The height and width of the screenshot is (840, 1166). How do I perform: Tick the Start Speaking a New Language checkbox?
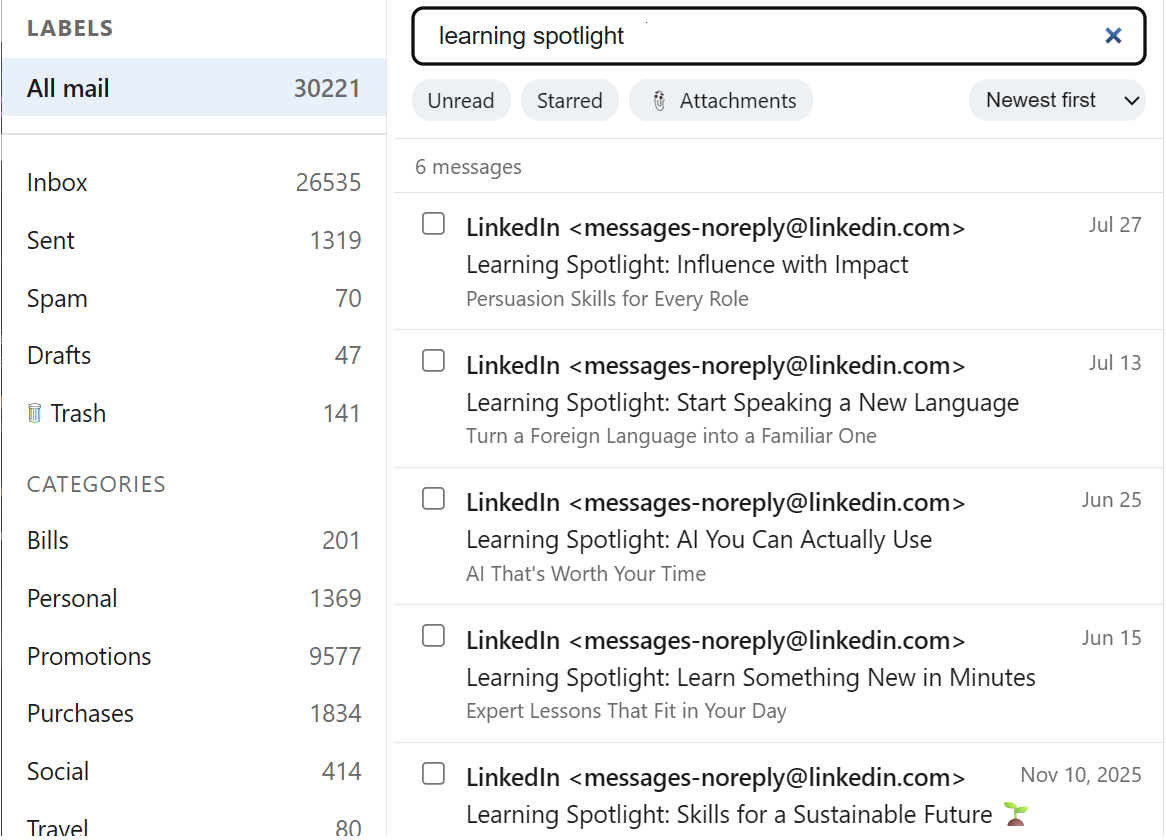click(434, 361)
